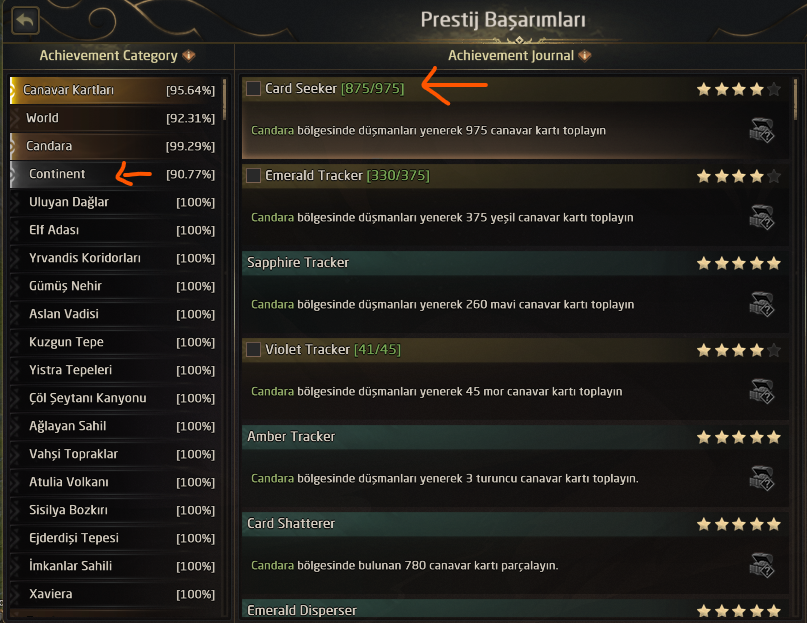Expand the Continent category arrow

15,174
